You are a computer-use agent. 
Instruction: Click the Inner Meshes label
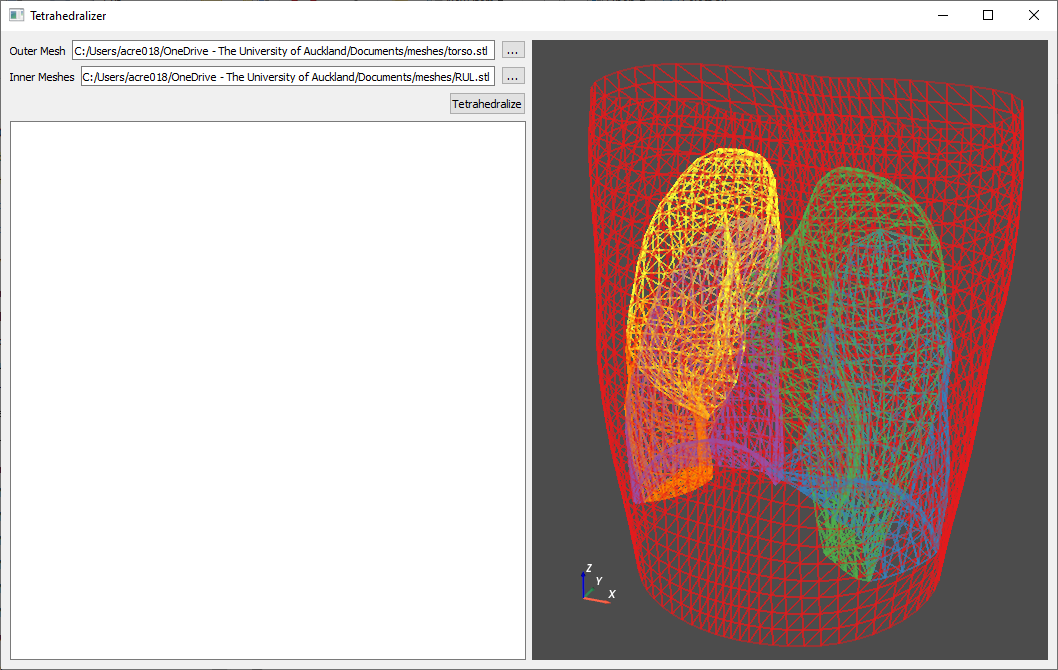41,76
